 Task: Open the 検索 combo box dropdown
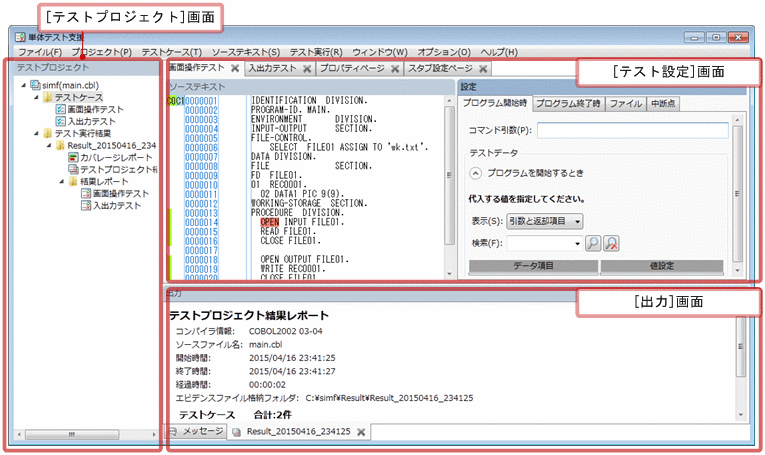point(577,243)
